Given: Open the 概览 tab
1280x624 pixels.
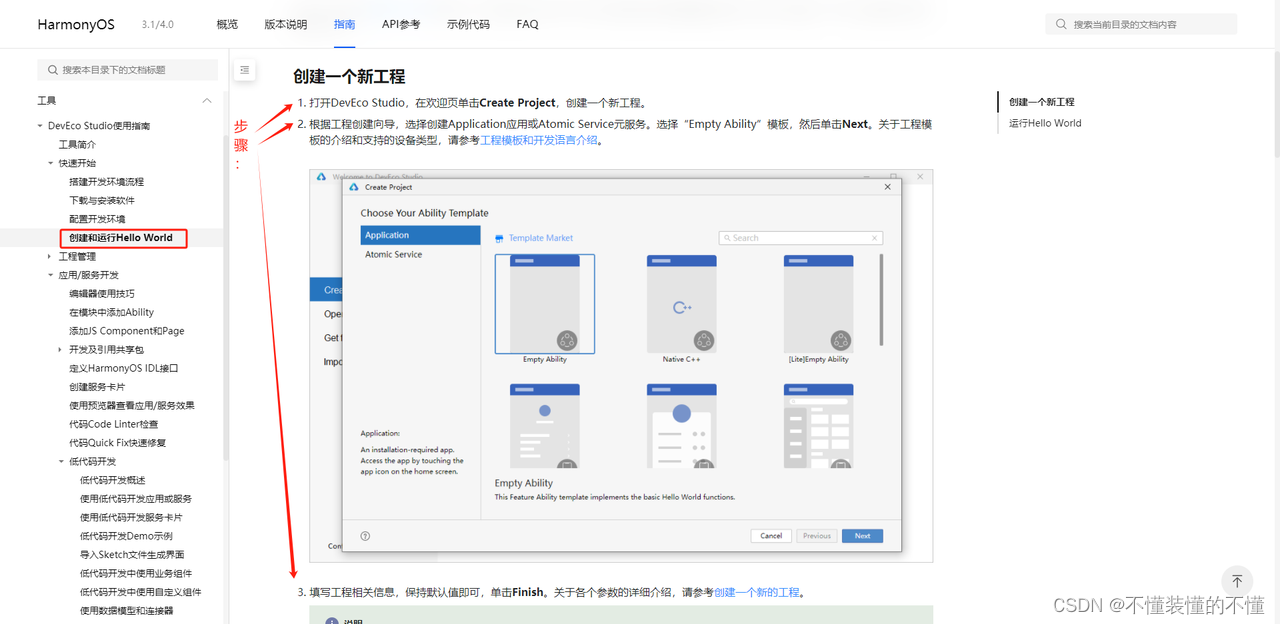Looking at the screenshot, I should 227,24.
